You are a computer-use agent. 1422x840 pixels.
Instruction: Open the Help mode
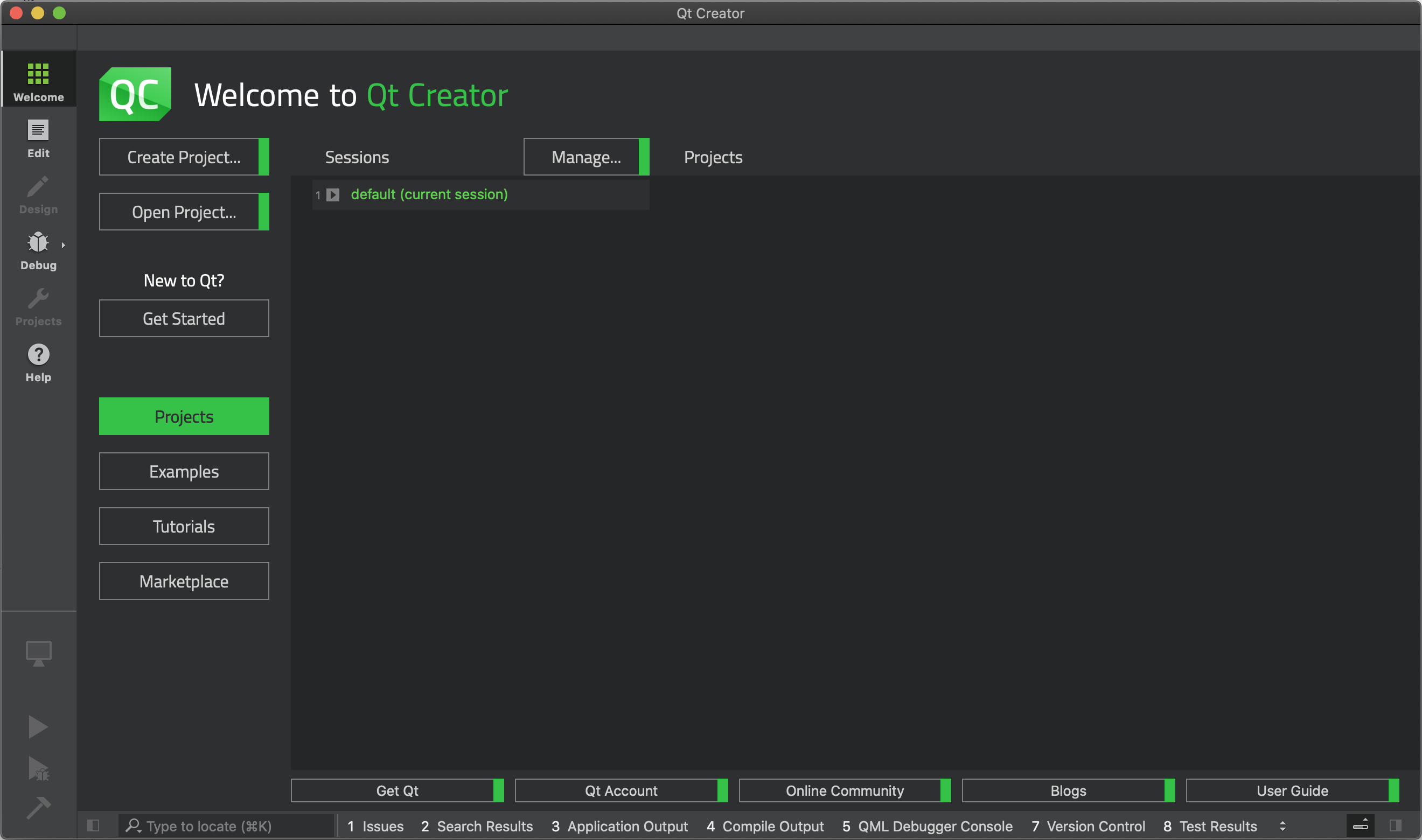tap(38, 362)
